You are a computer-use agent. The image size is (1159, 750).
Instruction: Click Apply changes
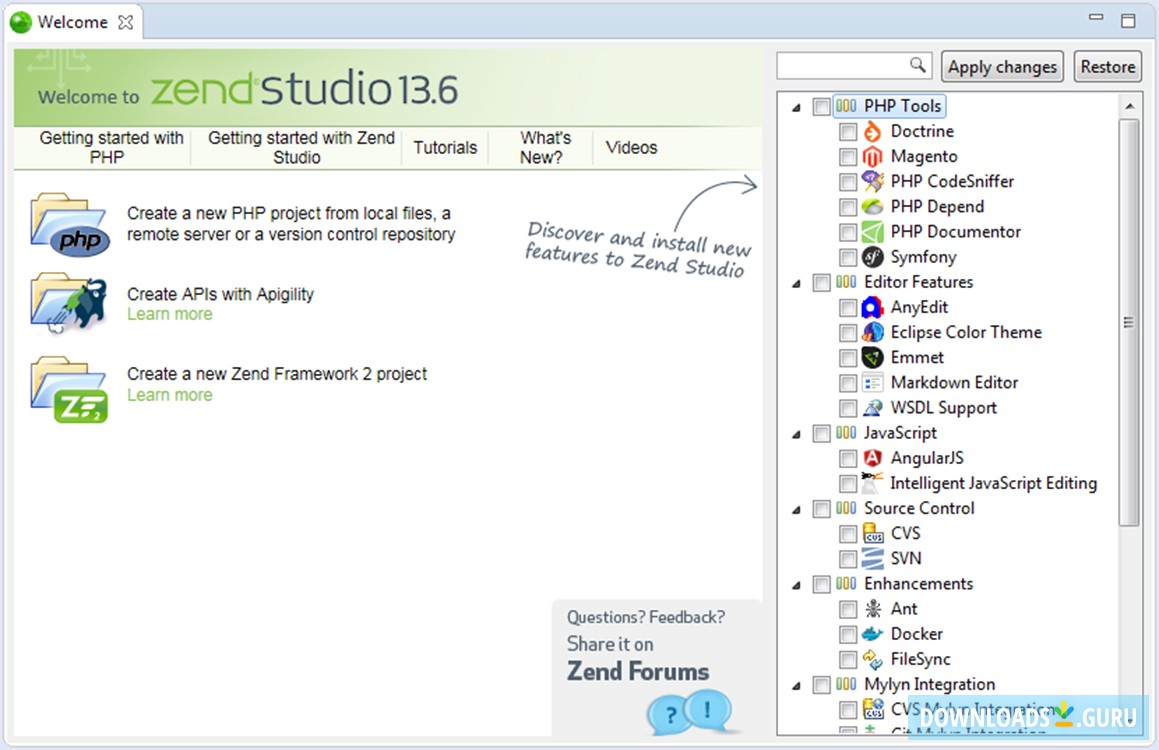(x=1002, y=66)
